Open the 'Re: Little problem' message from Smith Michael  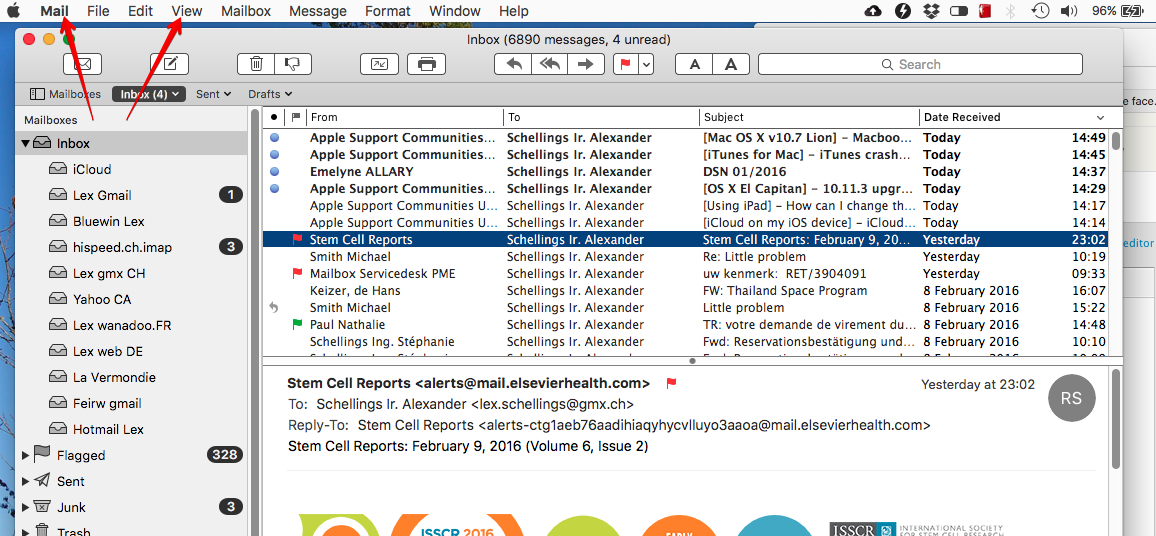coord(687,257)
